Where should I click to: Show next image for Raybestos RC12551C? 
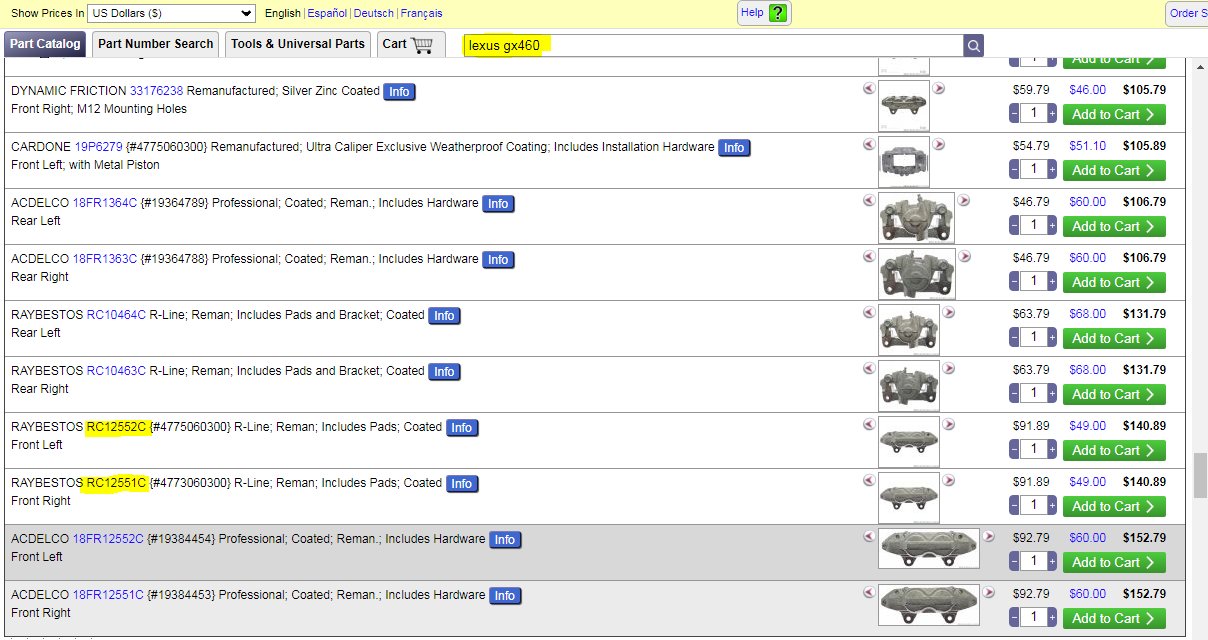tap(948, 480)
